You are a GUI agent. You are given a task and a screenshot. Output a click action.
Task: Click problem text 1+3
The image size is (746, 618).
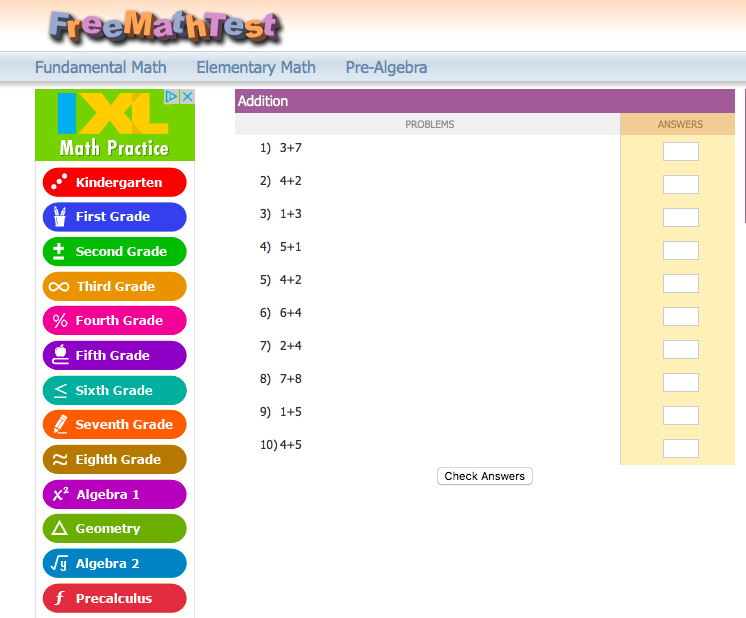point(291,214)
